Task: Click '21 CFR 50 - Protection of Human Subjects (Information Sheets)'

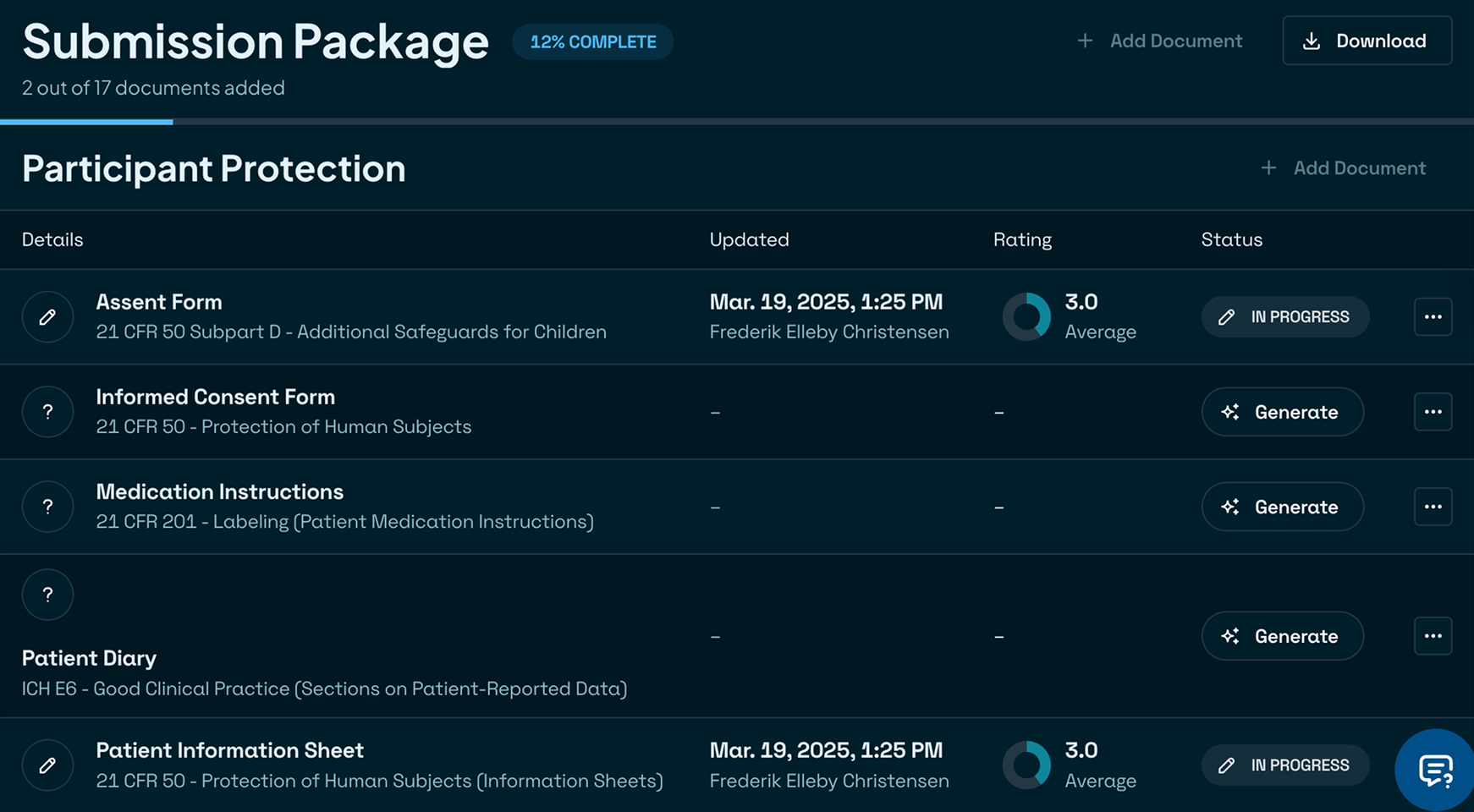Action: 379,781
